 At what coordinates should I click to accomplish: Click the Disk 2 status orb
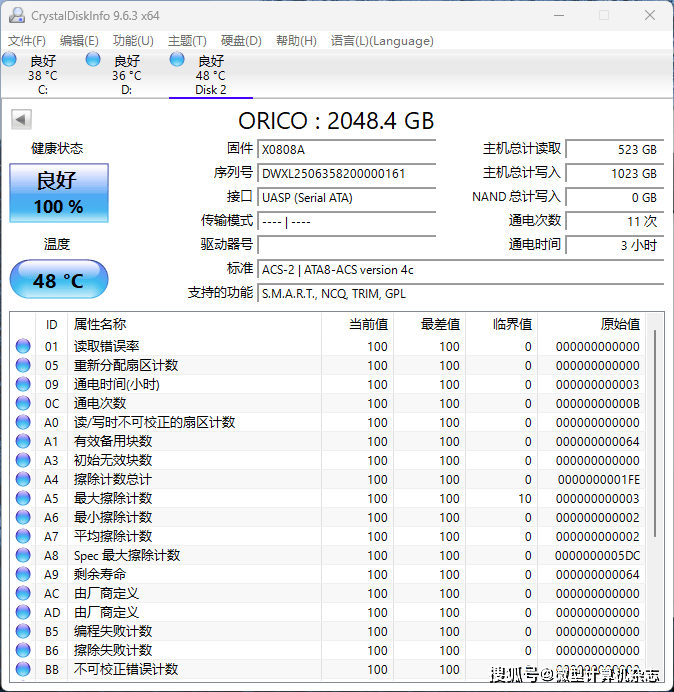178,61
